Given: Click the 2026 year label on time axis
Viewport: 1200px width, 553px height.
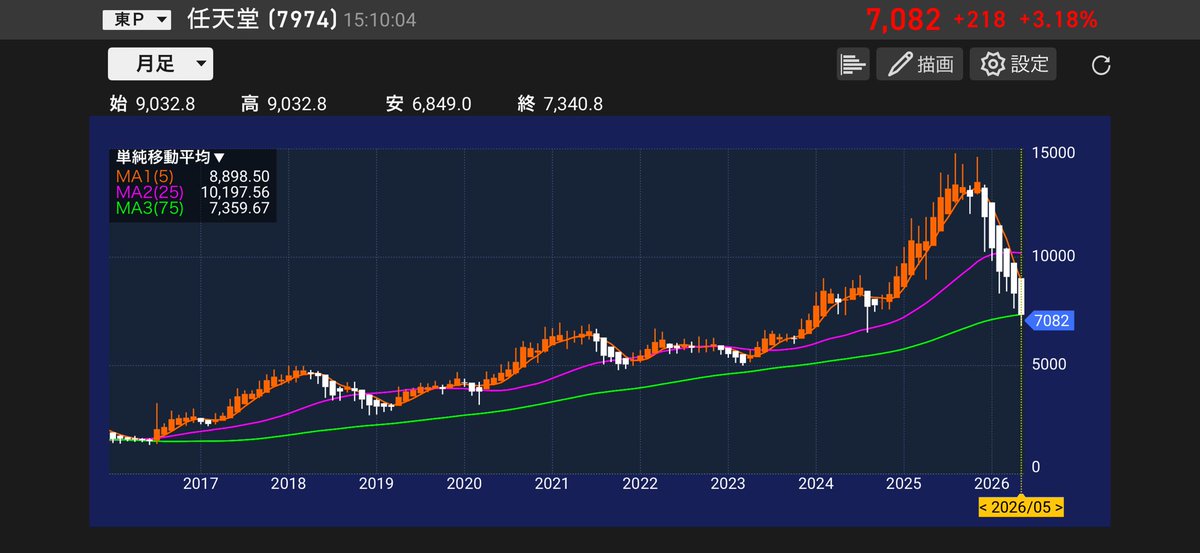Looking at the screenshot, I should coord(992,484).
